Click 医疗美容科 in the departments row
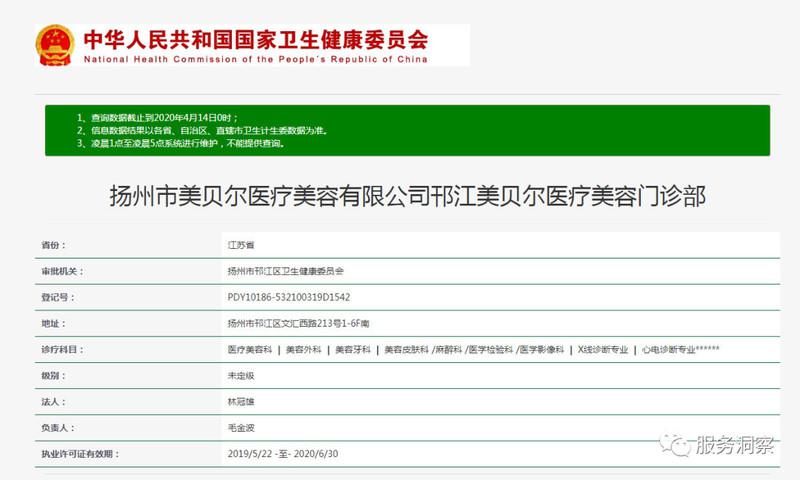Image resolution: width=800 pixels, height=480 pixels. tap(250, 350)
